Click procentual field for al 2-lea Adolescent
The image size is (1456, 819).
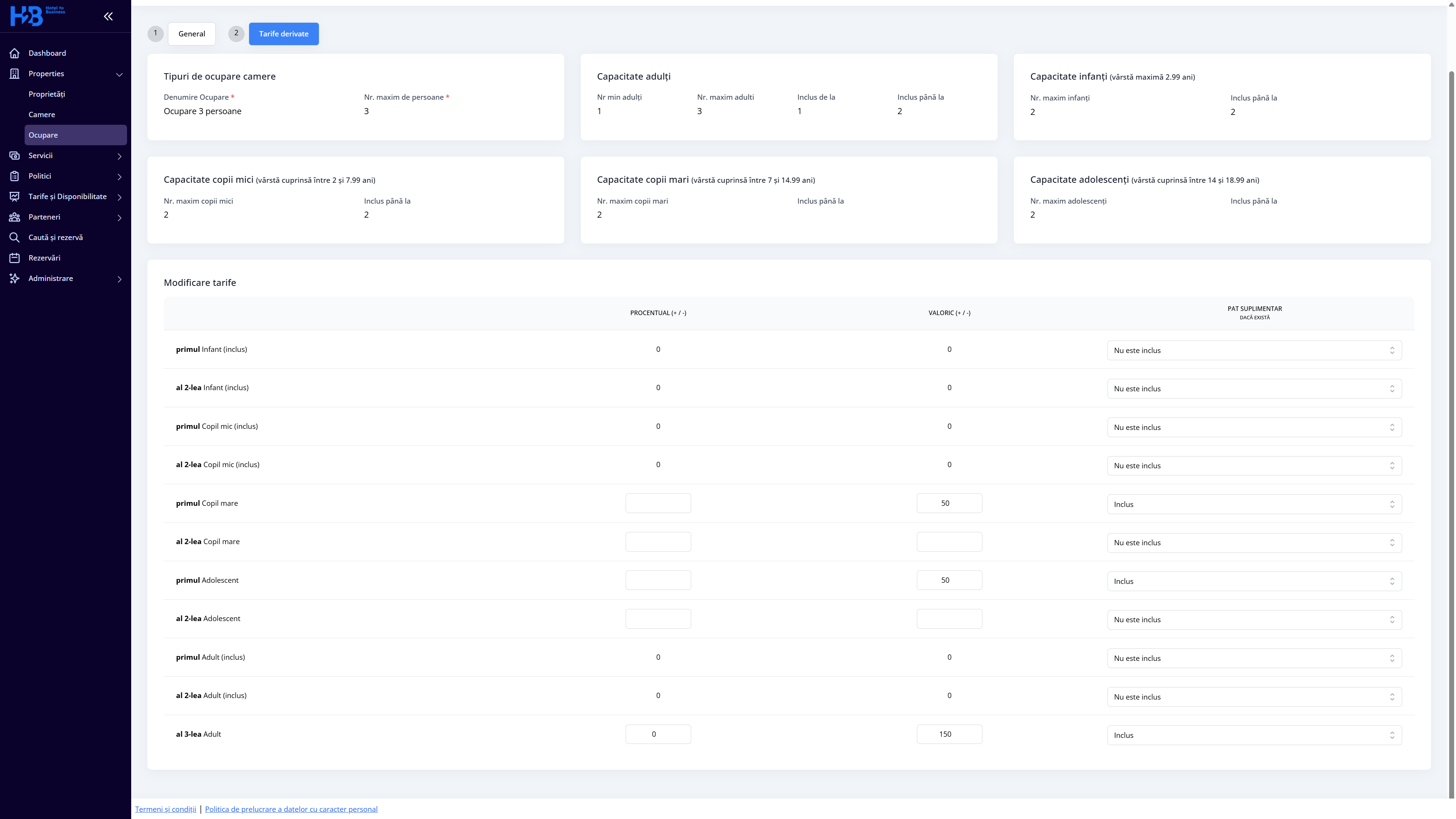pyautogui.click(x=658, y=618)
